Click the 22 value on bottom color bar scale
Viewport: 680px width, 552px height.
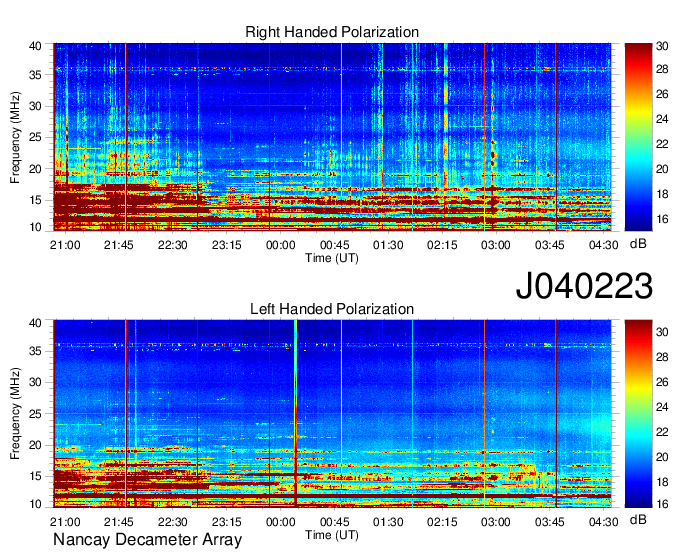click(x=662, y=432)
